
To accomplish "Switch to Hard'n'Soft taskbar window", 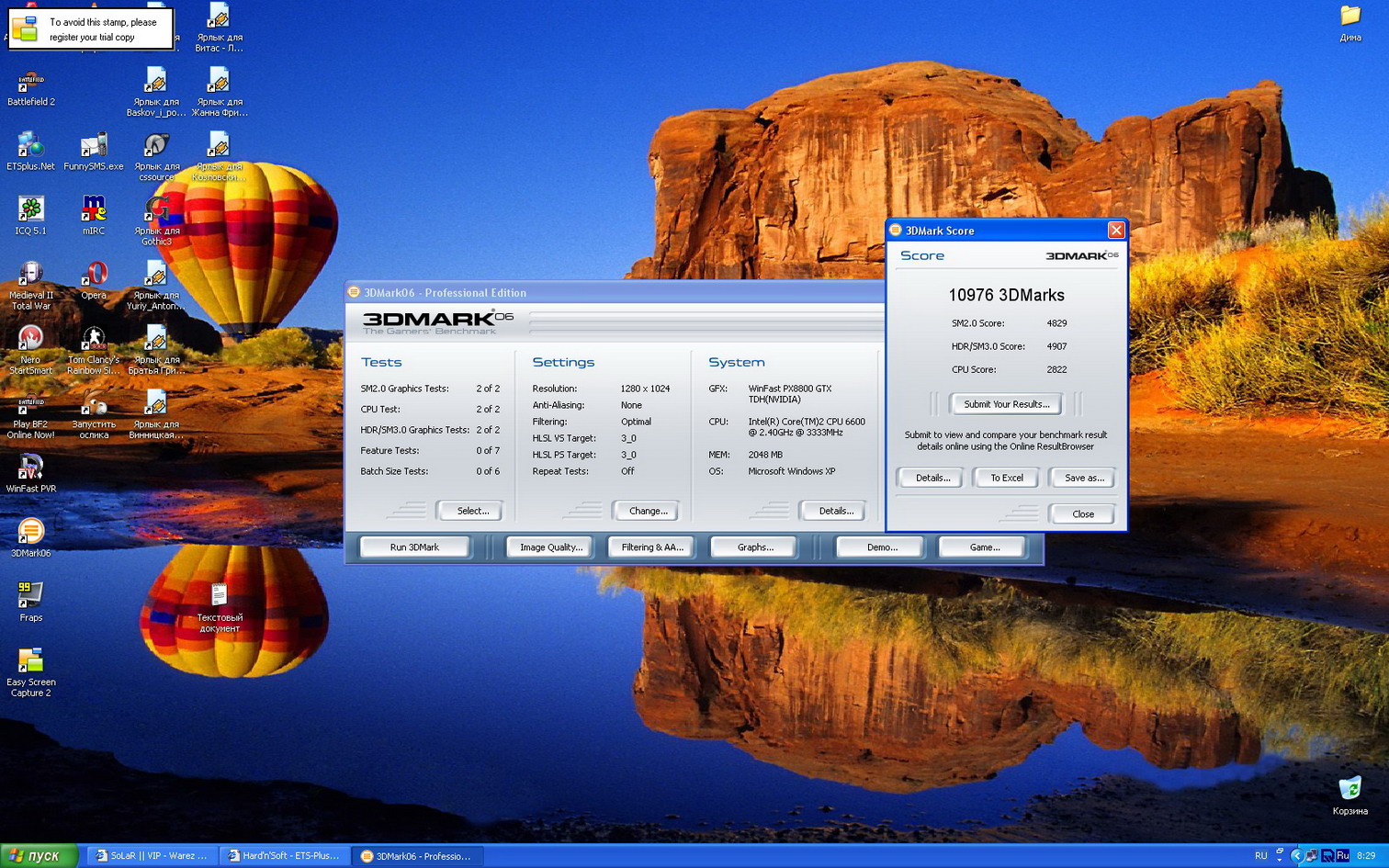I will click(285, 856).
